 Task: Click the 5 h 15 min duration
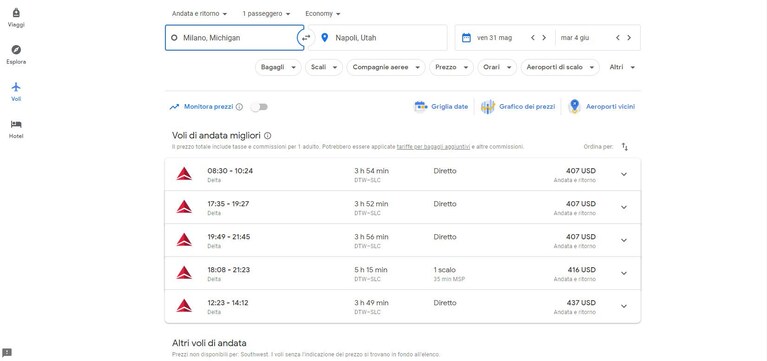click(x=371, y=270)
